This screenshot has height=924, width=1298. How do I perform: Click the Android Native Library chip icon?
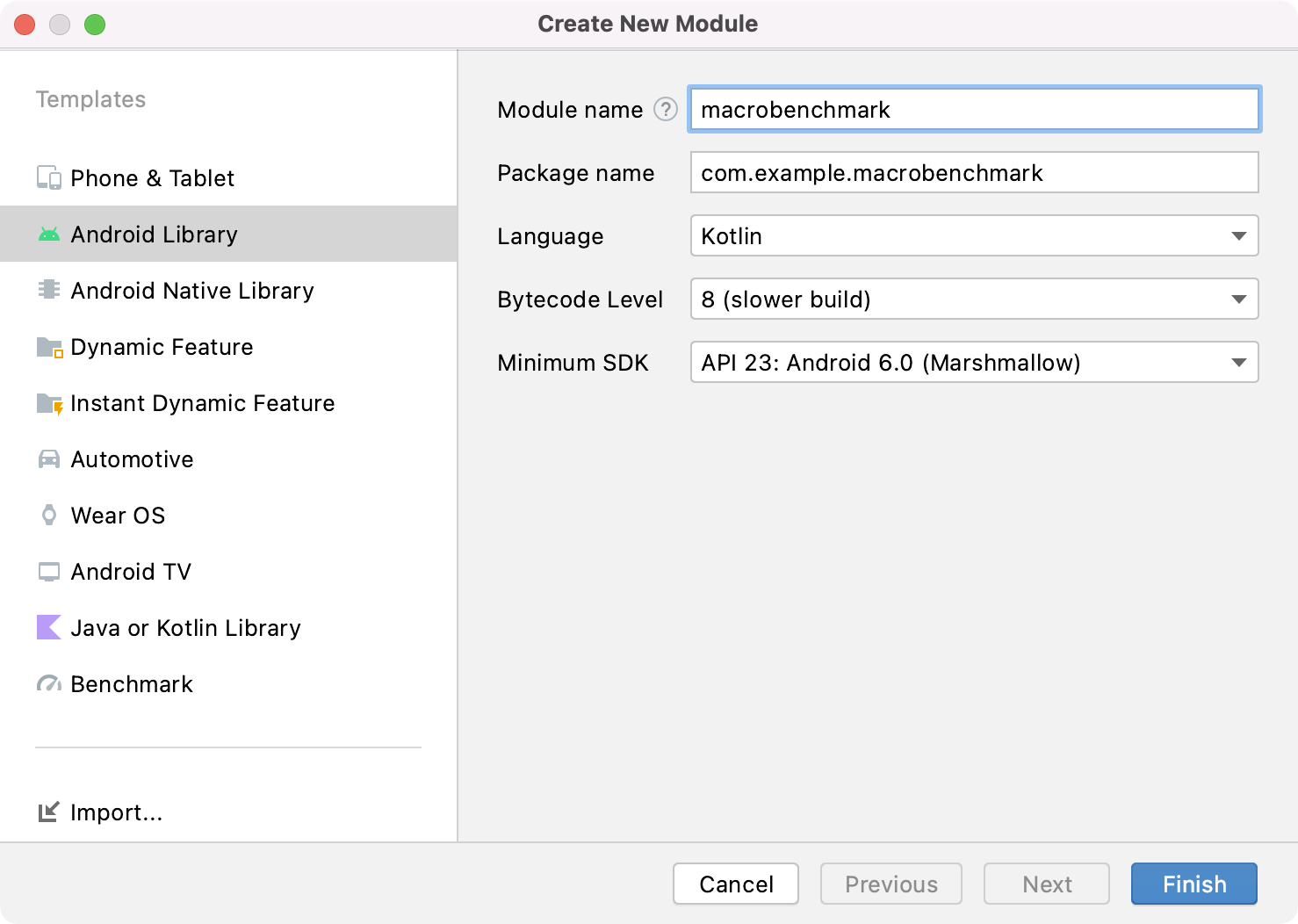[49, 290]
